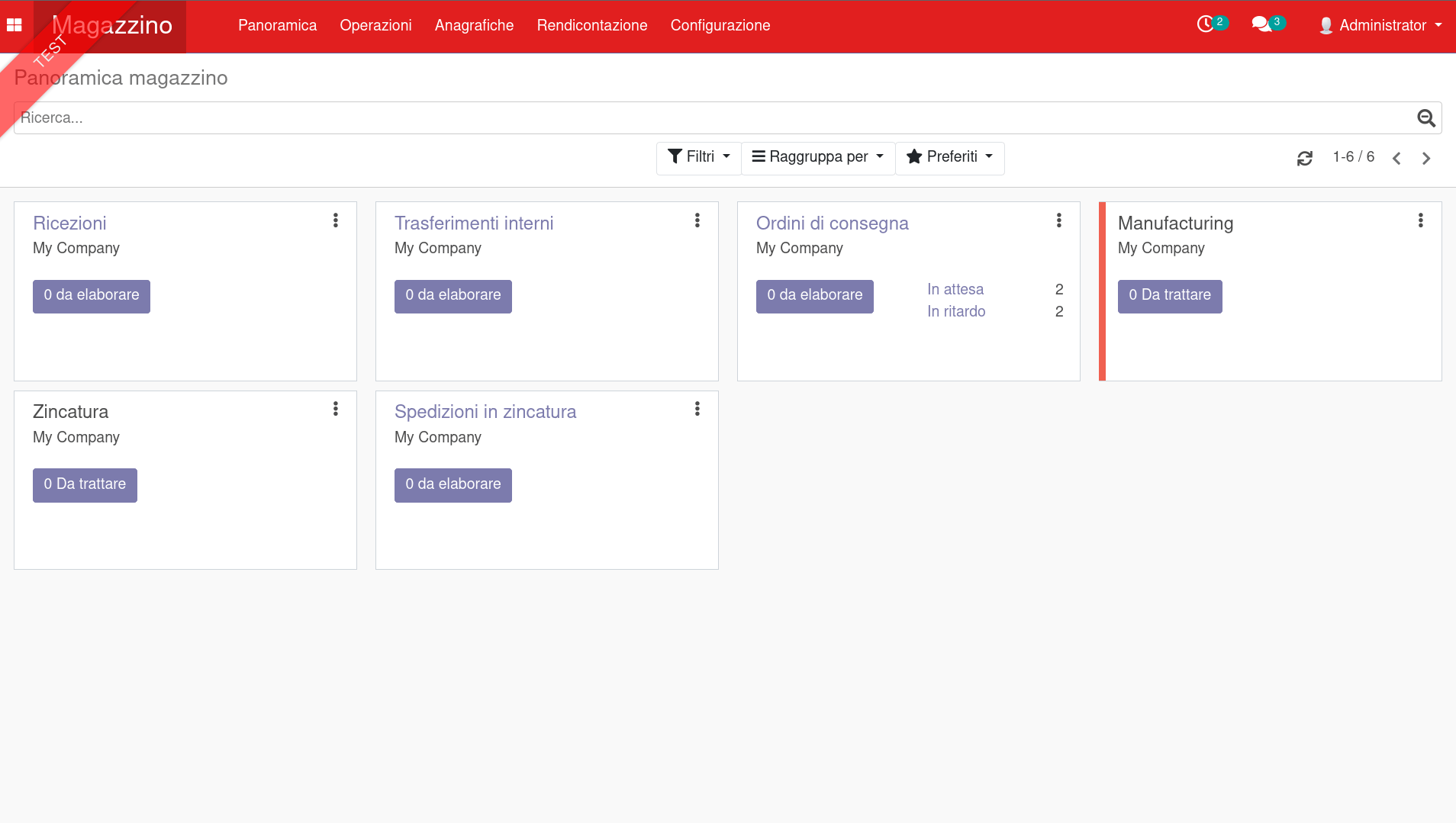Open the In ritardo link

(956, 311)
